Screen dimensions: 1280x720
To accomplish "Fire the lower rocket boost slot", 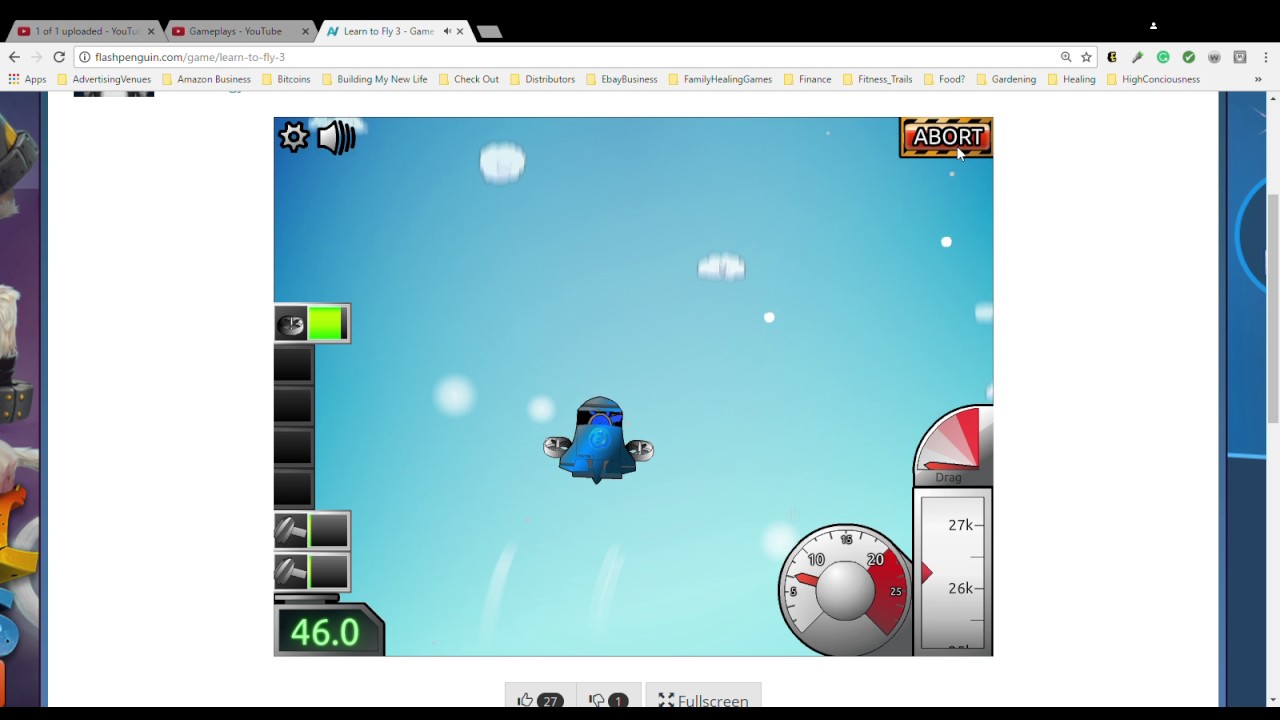I will [312, 573].
